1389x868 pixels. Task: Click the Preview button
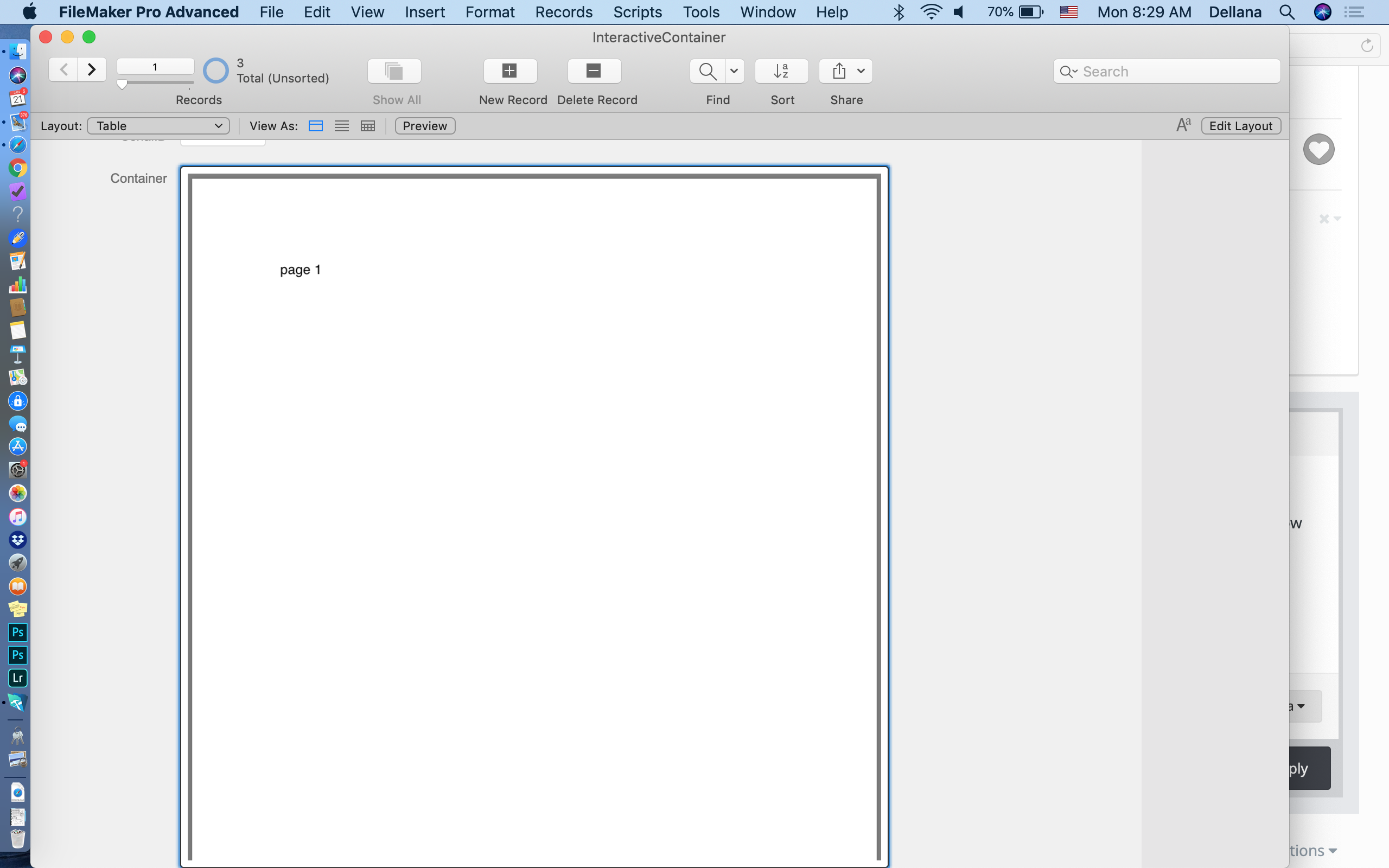pos(425,126)
